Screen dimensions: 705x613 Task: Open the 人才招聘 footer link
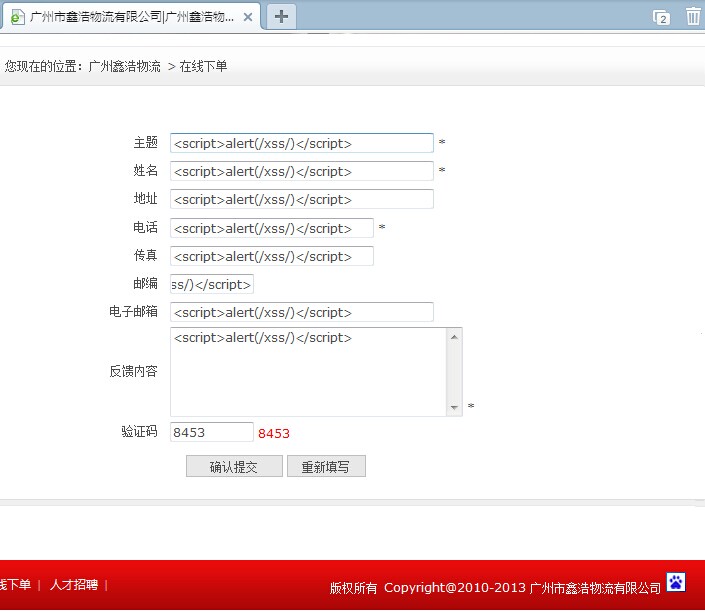(x=74, y=585)
